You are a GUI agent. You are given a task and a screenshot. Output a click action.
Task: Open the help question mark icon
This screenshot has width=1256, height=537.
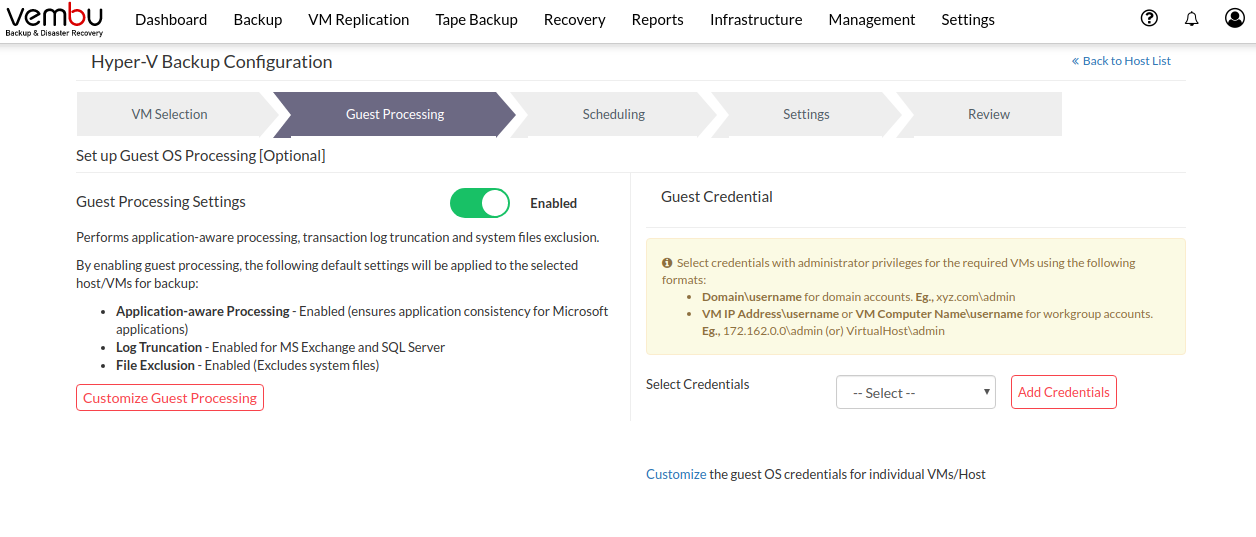pos(1149,18)
